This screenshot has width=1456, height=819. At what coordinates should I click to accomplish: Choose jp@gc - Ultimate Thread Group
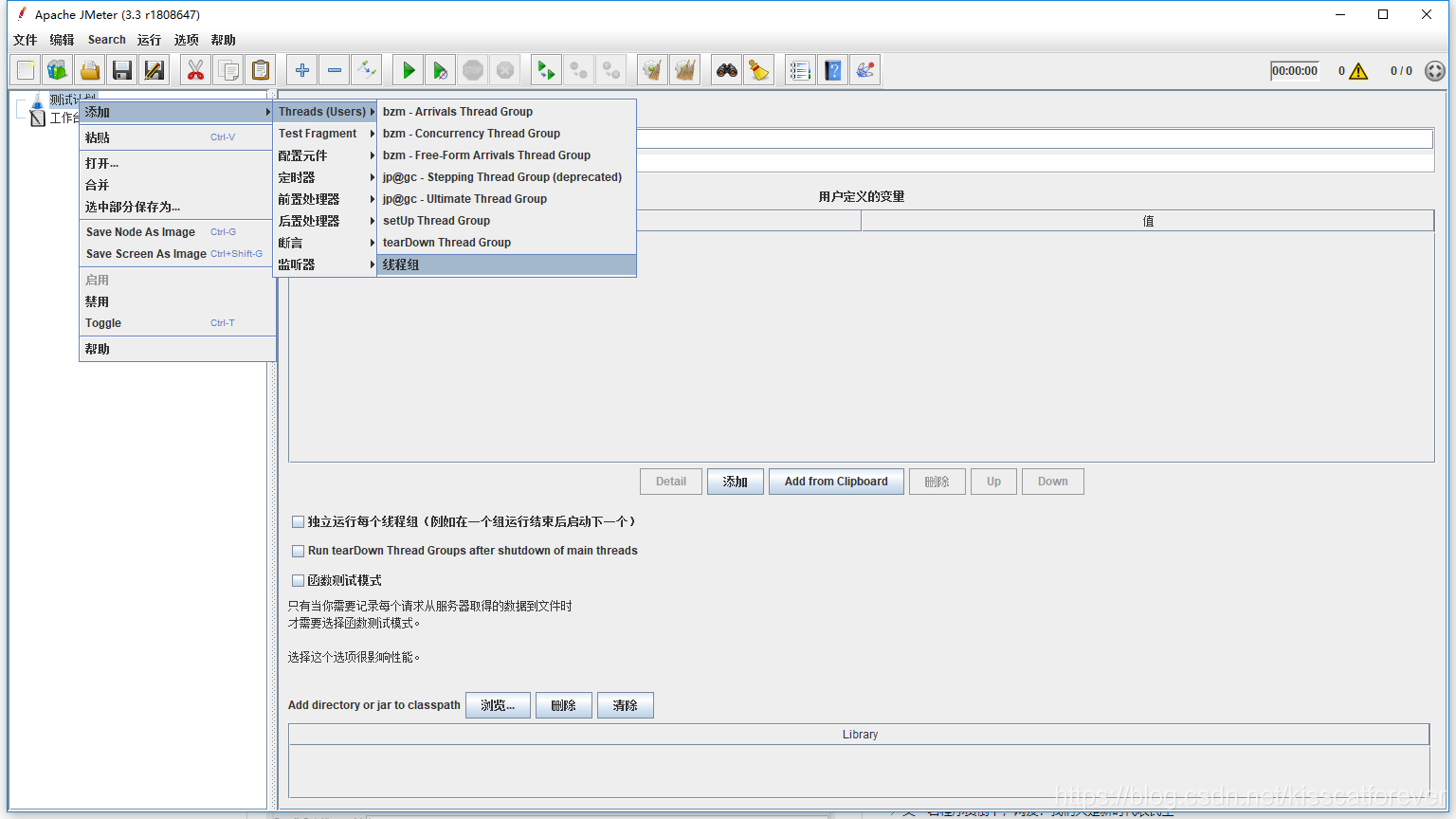coord(507,199)
